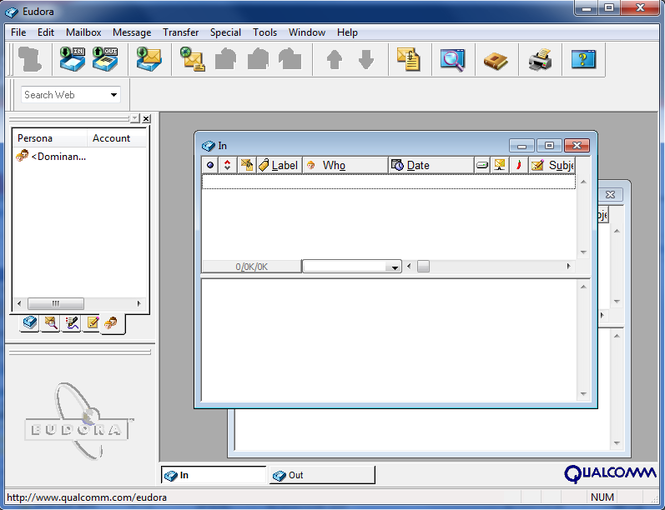Close the background Out mailbox window

610,195
